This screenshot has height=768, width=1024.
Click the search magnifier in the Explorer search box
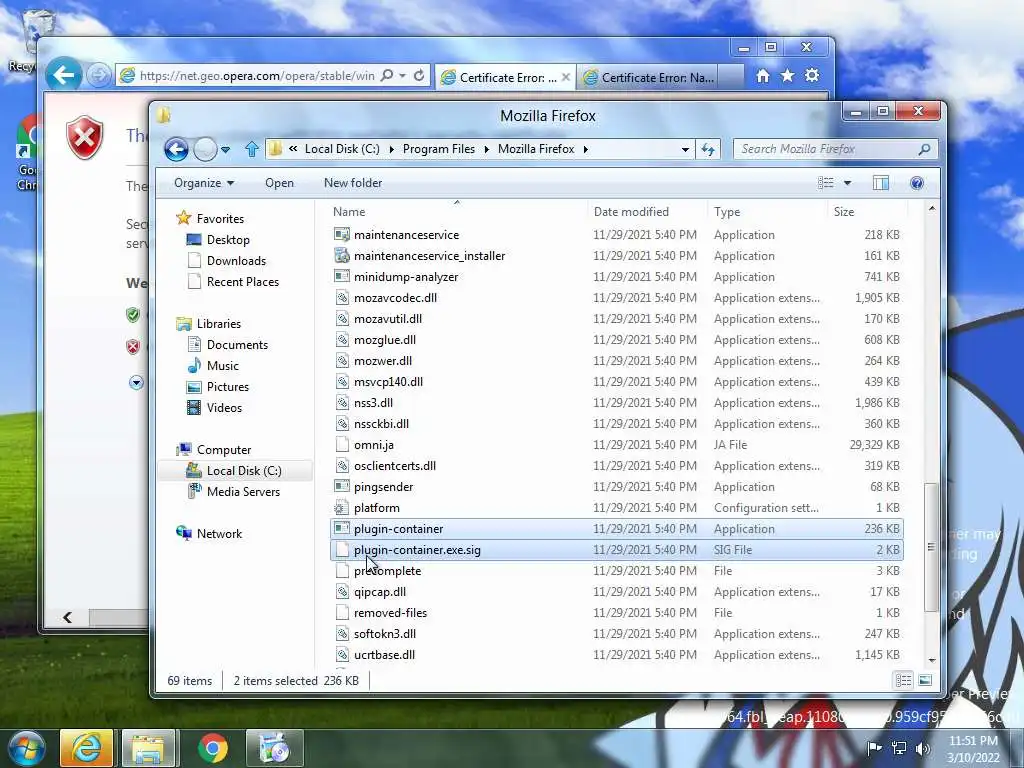pyautogui.click(x=924, y=150)
